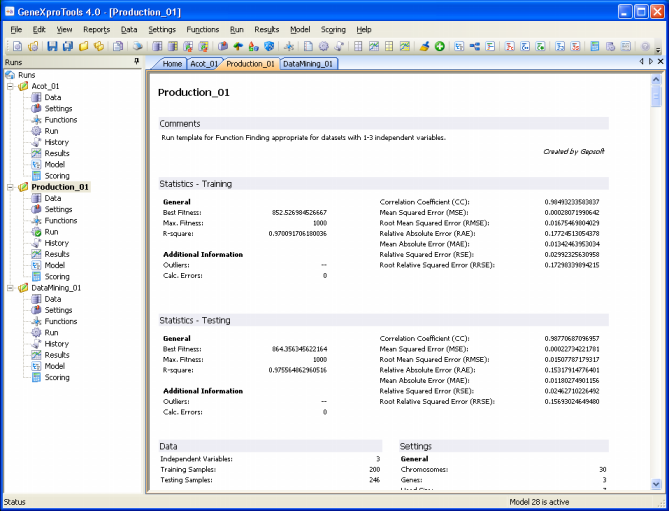Screen dimensions: 669x511
Task: Close the active document tab with X
Action: (660, 61)
